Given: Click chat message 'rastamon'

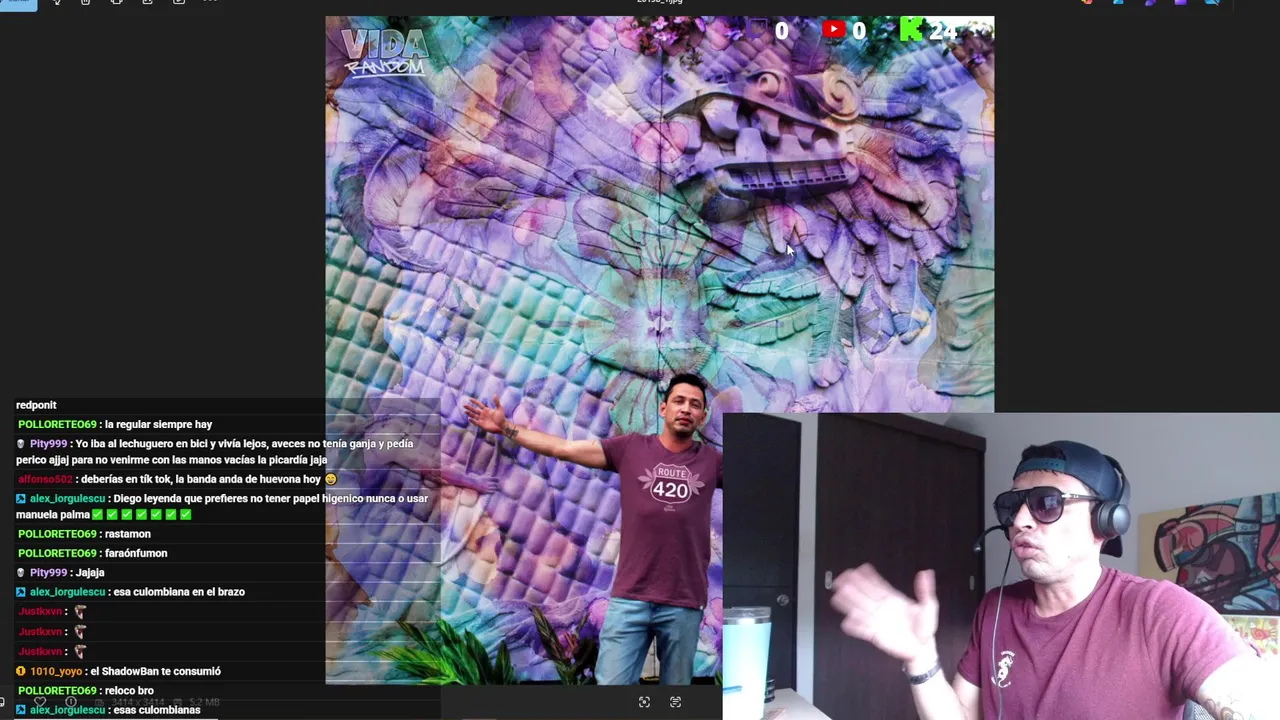Looking at the screenshot, I should (x=127, y=534).
